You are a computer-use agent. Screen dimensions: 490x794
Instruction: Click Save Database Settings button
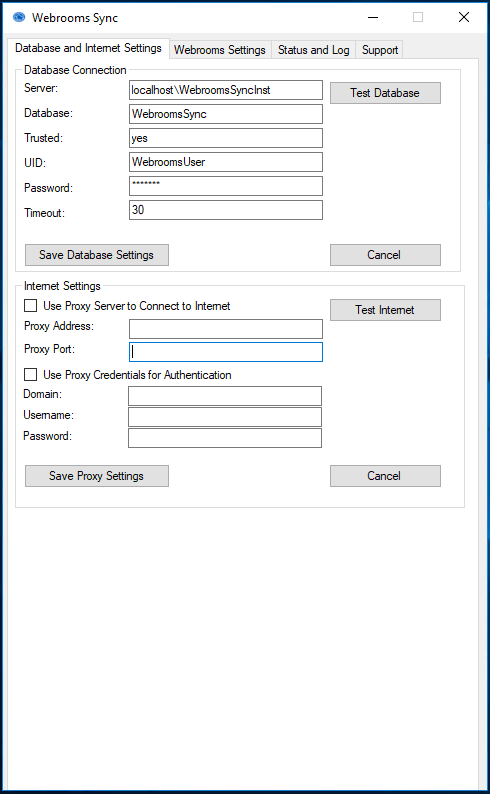click(97, 255)
